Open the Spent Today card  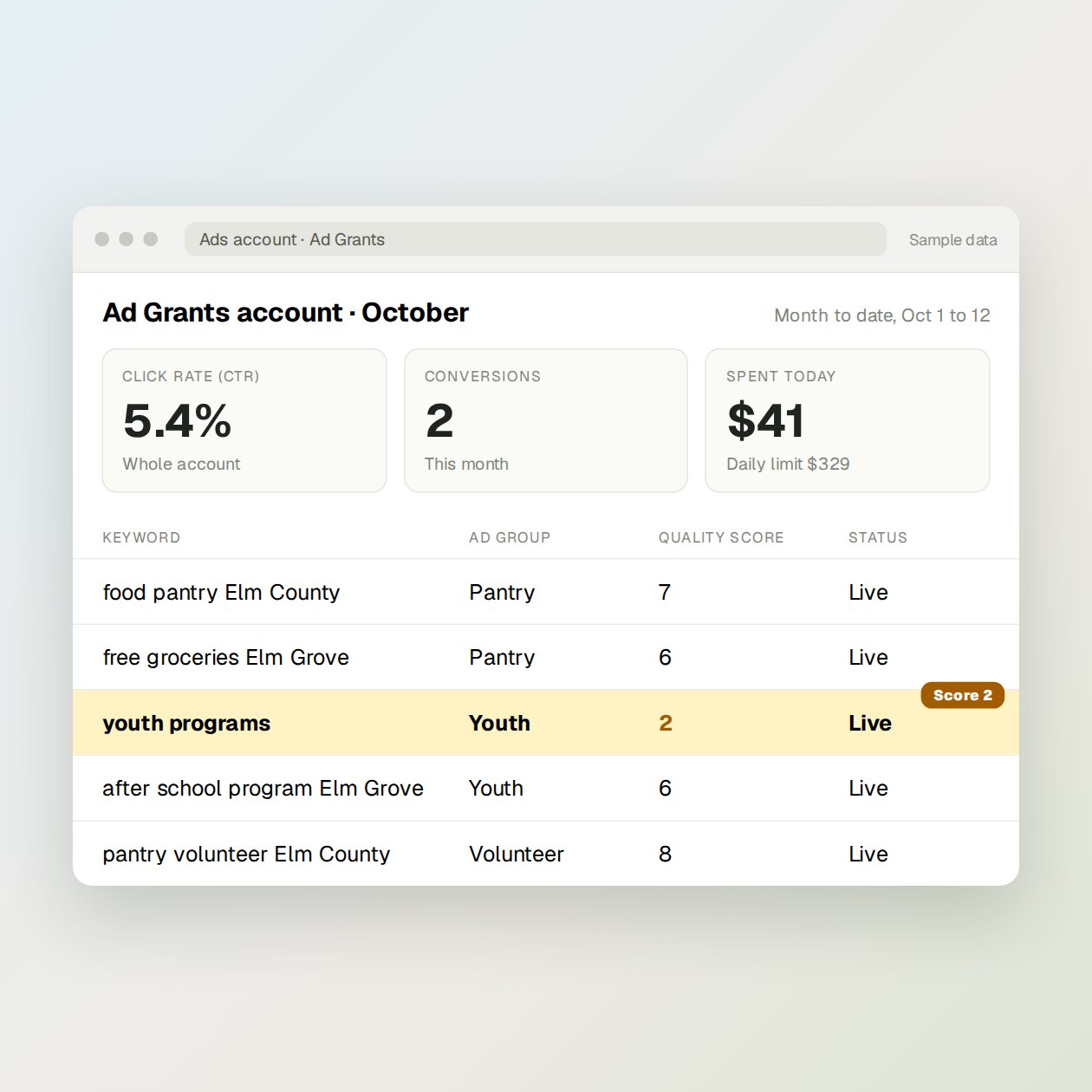tap(848, 420)
